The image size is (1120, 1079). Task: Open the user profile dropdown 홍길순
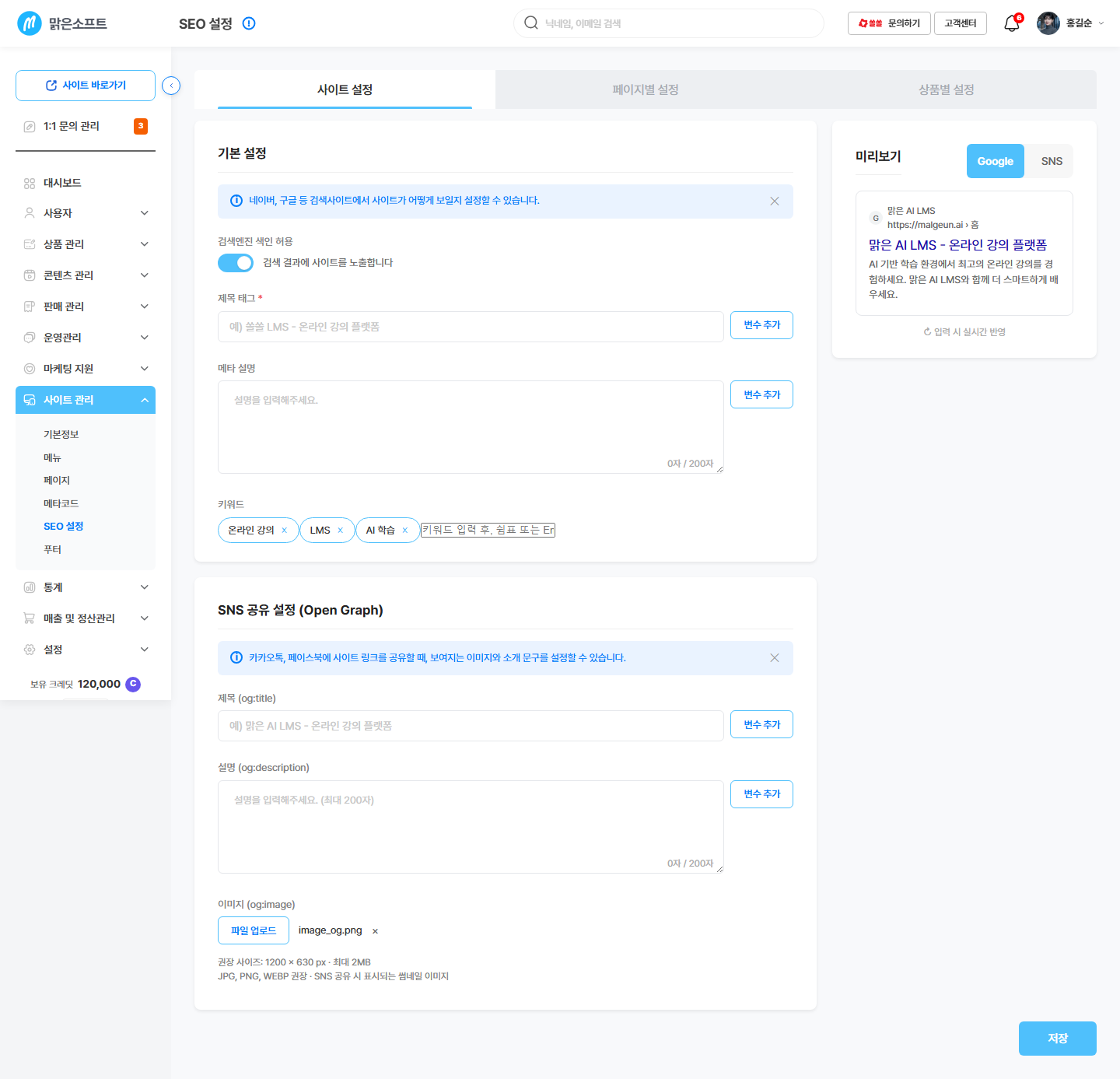pos(1070,23)
